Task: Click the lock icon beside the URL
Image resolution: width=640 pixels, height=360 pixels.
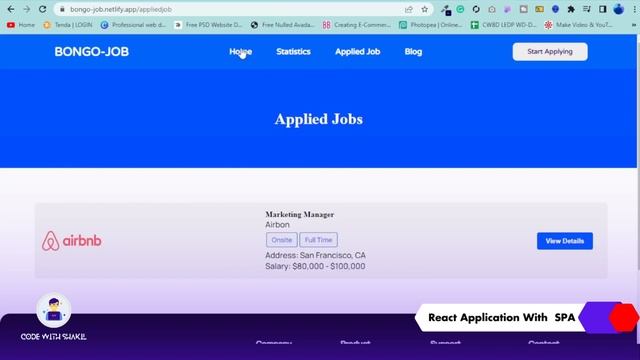Action: pos(62,9)
